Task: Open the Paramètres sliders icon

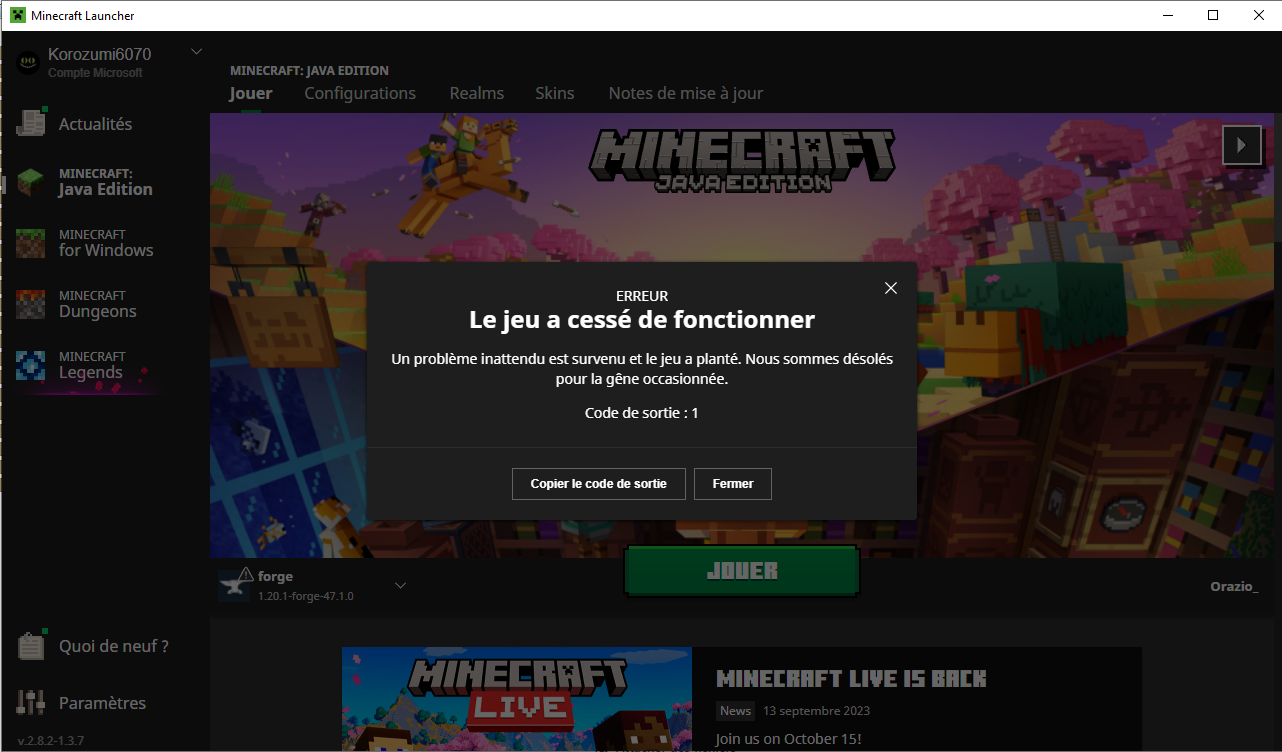Action: pos(31,703)
